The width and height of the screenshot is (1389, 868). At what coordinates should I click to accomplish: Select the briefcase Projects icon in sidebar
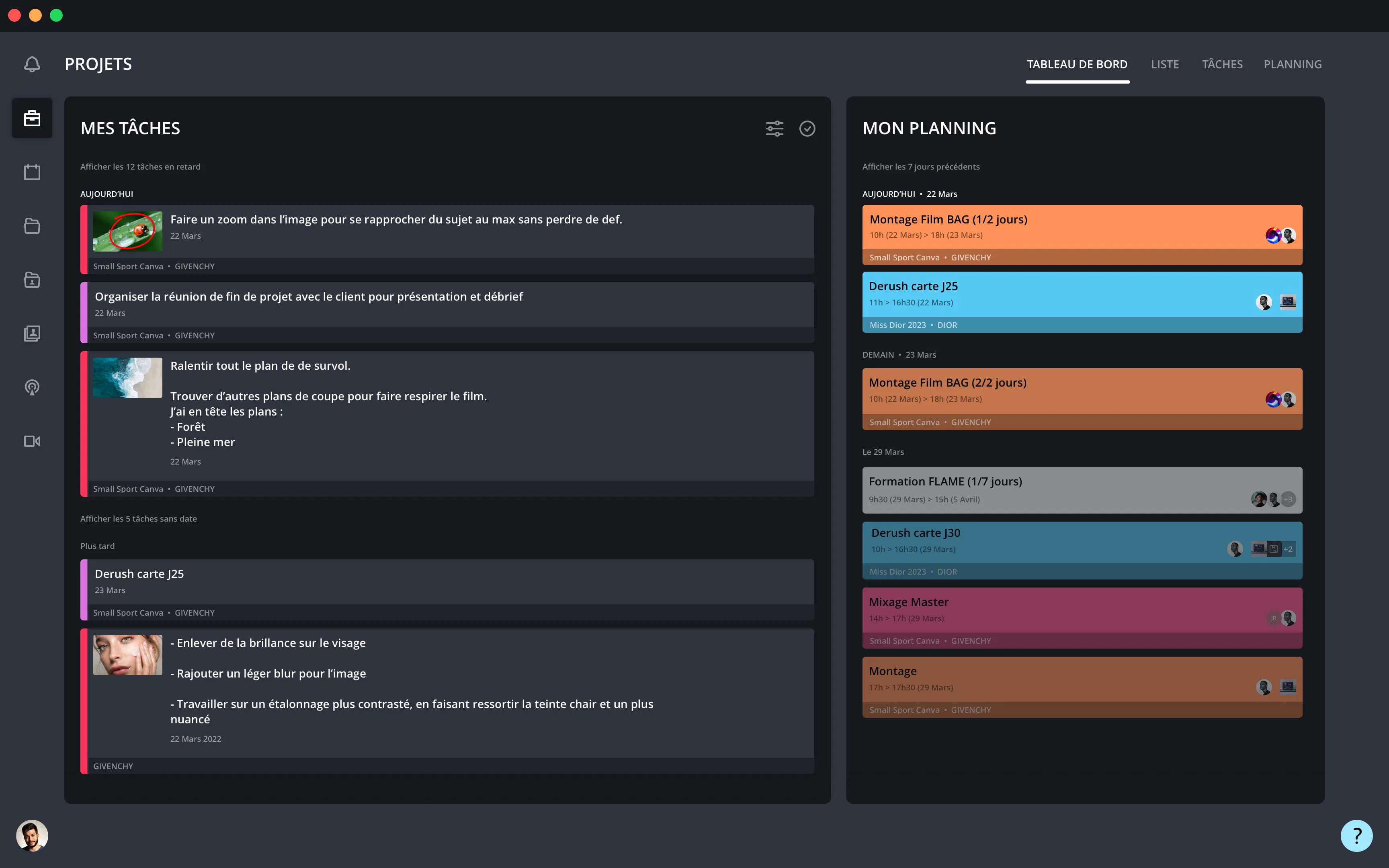point(32,118)
